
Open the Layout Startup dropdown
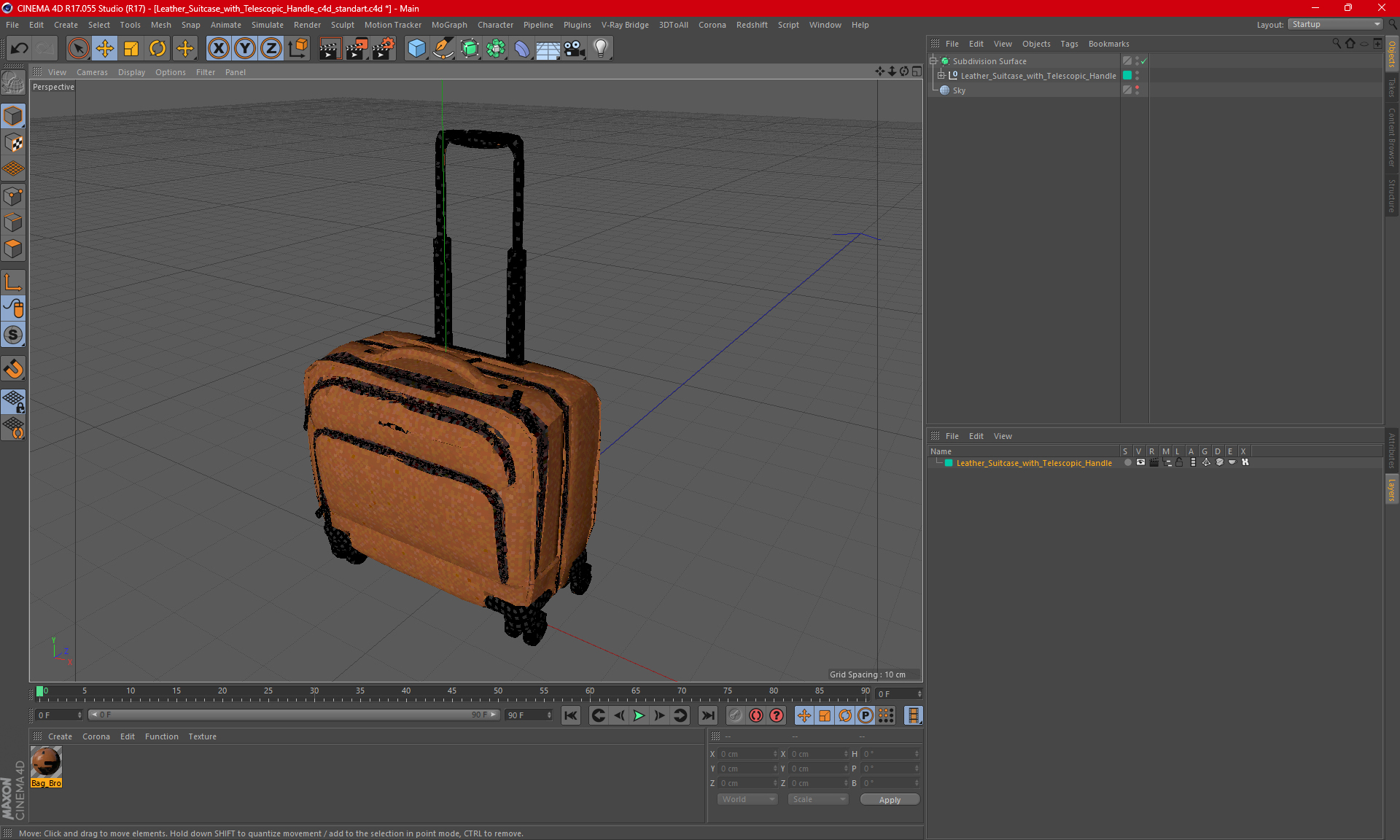1335,24
